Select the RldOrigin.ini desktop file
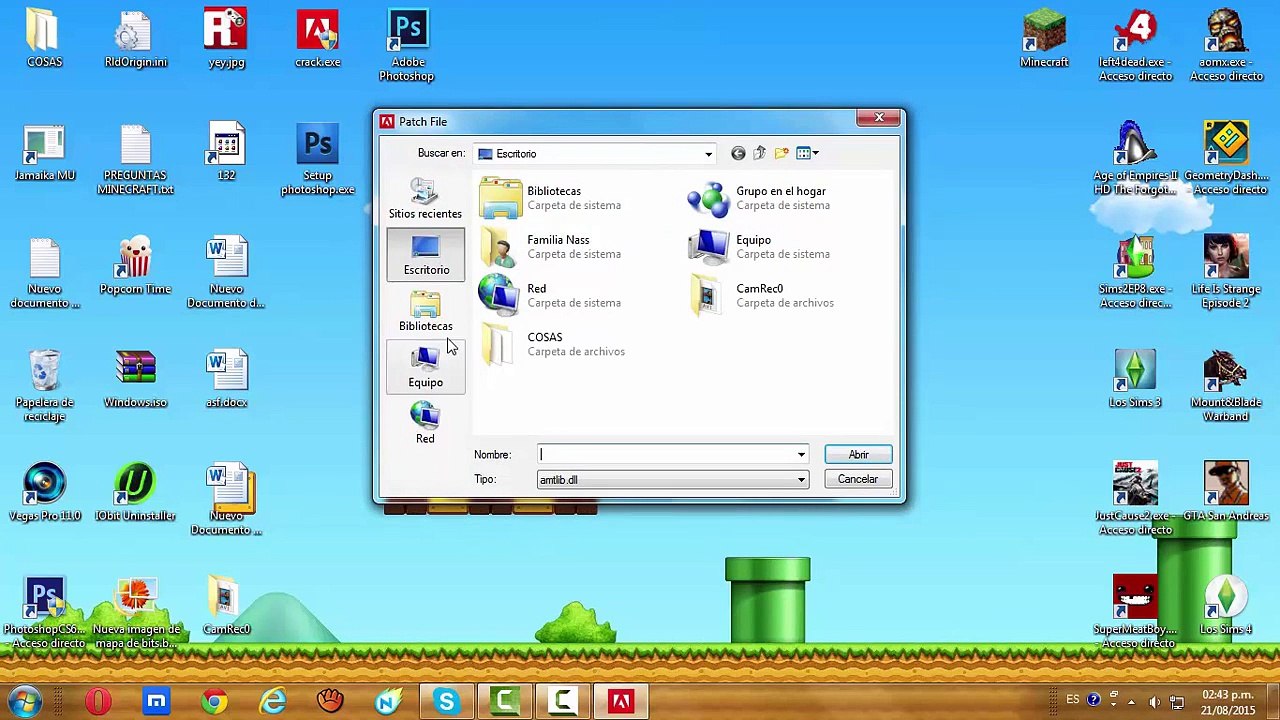The image size is (1280, 720). [x=135, y=40]
